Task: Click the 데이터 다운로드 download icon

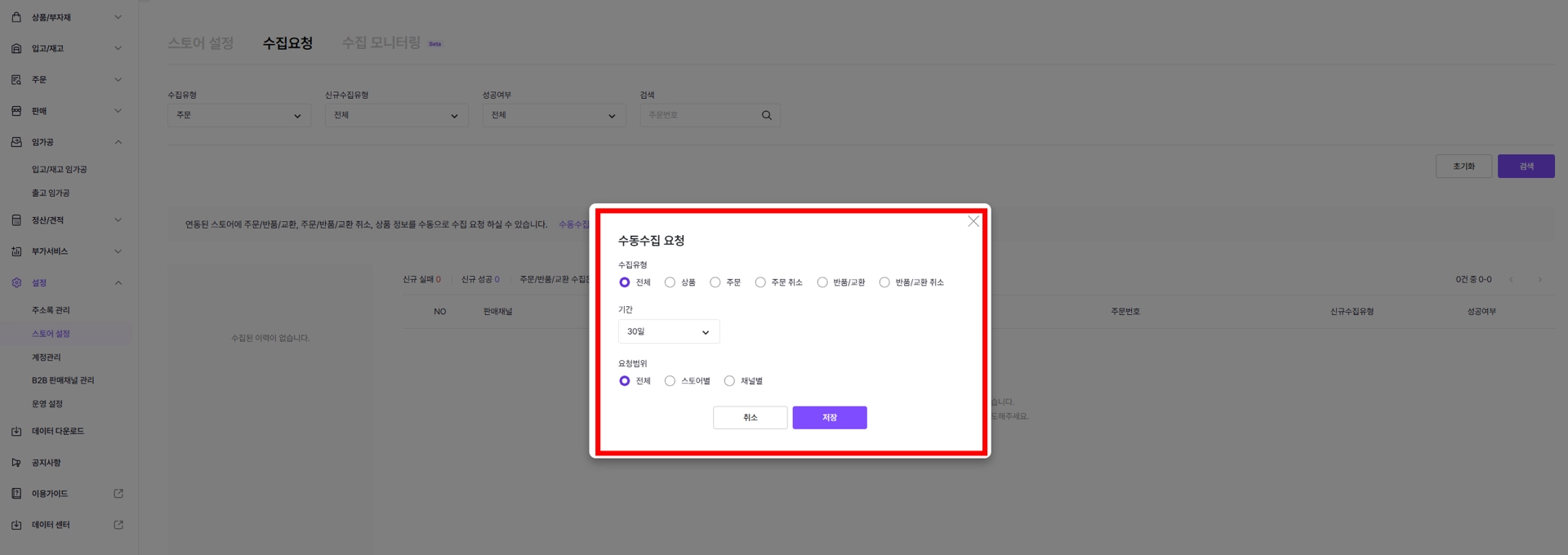Action: 16,431
